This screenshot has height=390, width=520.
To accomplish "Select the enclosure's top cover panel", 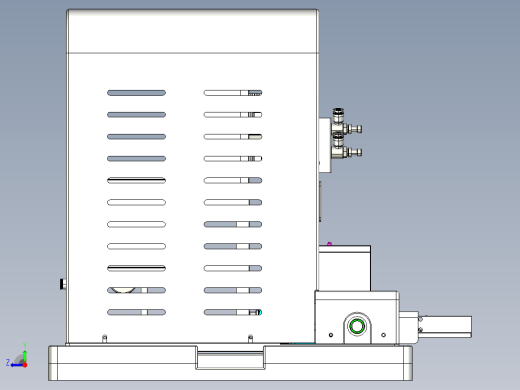I will coord(192,31).
